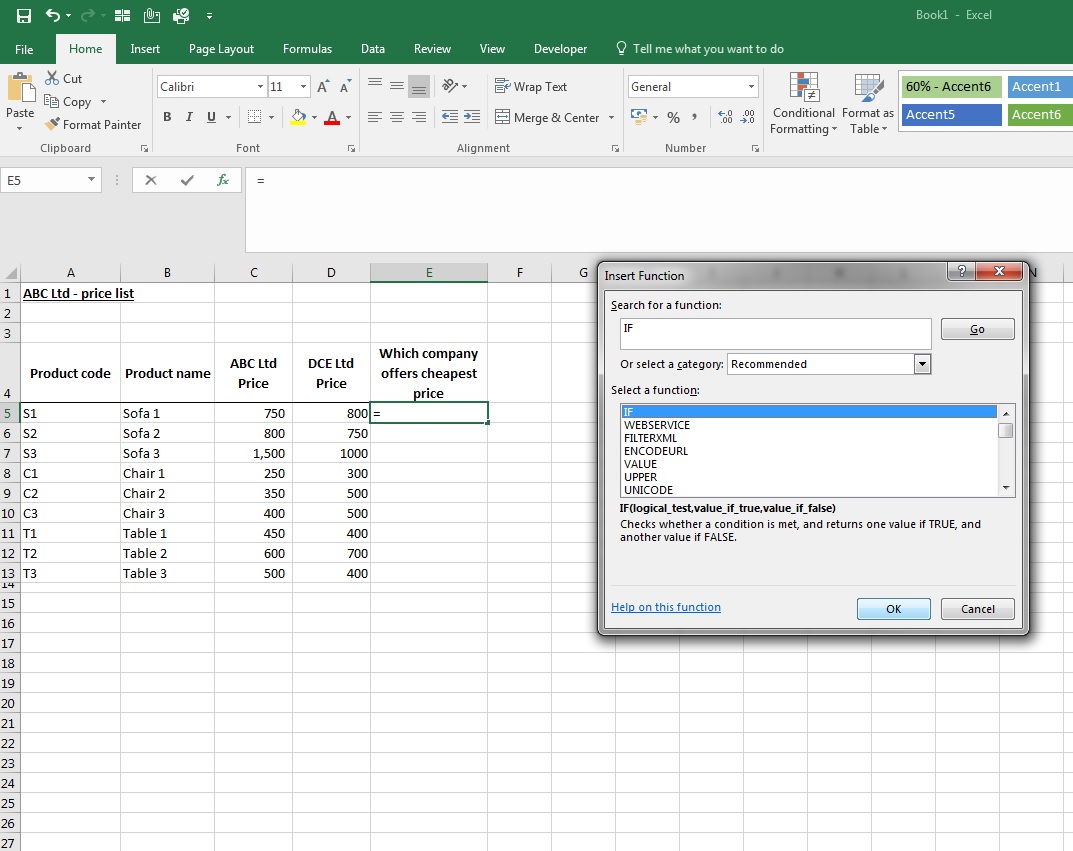This screenshot has height=851, width=1073.
Task: Click the Format Painter brush icon
Action: 52,125
